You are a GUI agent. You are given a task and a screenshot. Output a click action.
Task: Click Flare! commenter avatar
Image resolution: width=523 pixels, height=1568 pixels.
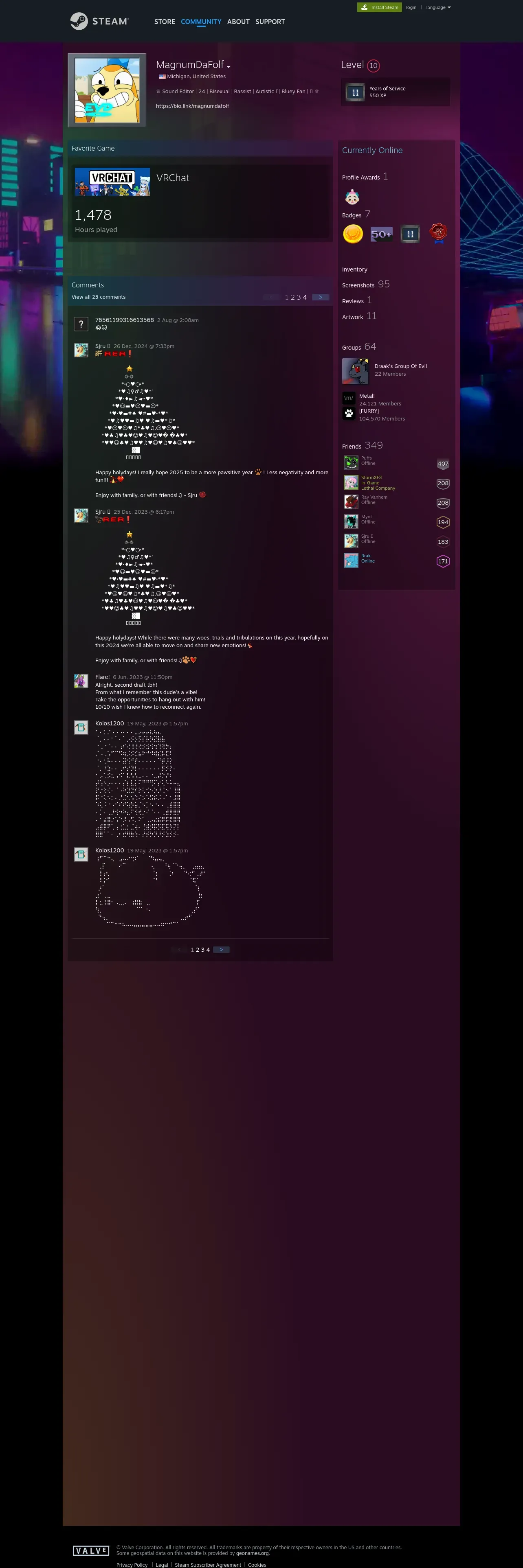coord(81,681)
